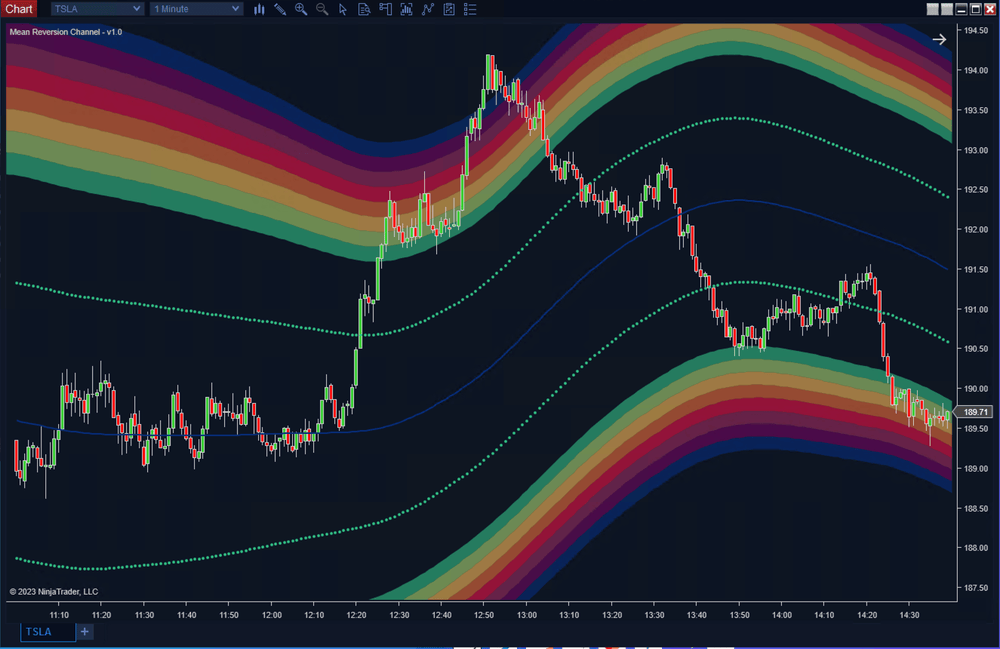1000x649 pixels.
Task: Click the © 2023 NinjaTrader, LLC text
Action: coord(55,590)
